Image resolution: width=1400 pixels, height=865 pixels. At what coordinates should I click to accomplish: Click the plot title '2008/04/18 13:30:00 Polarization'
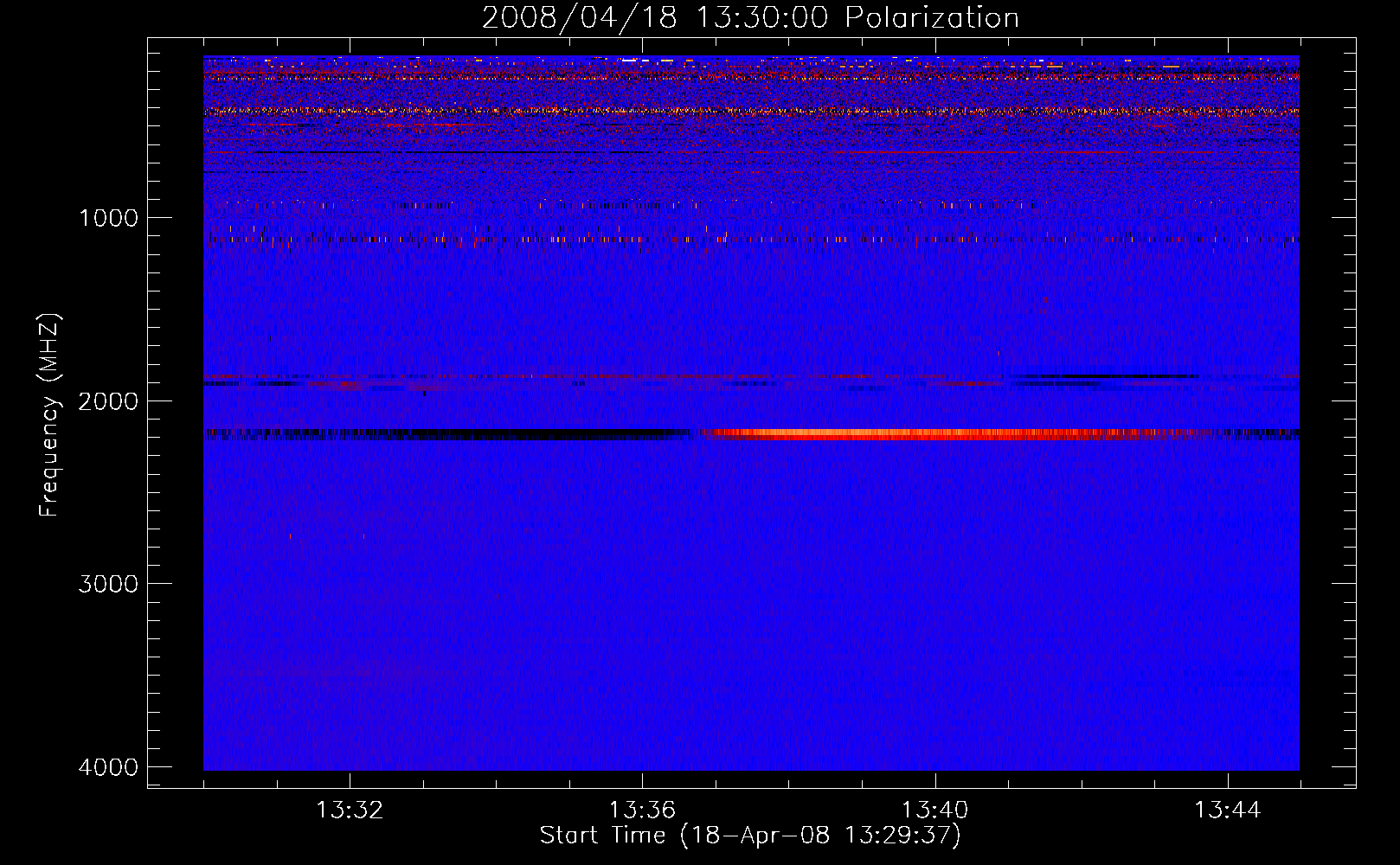tap(750, 18)
